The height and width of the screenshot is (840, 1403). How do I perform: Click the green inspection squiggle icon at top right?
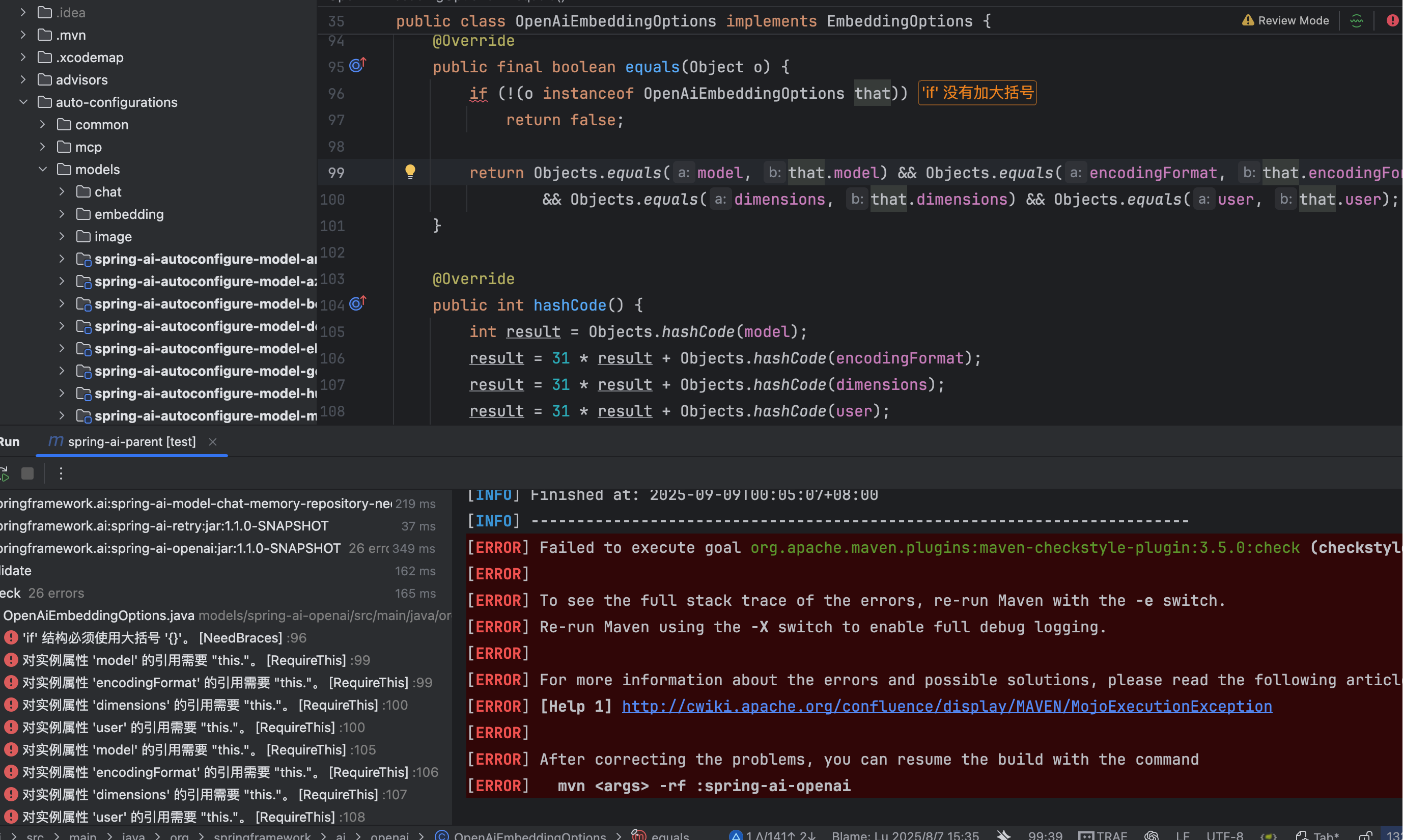point(1357,21)
